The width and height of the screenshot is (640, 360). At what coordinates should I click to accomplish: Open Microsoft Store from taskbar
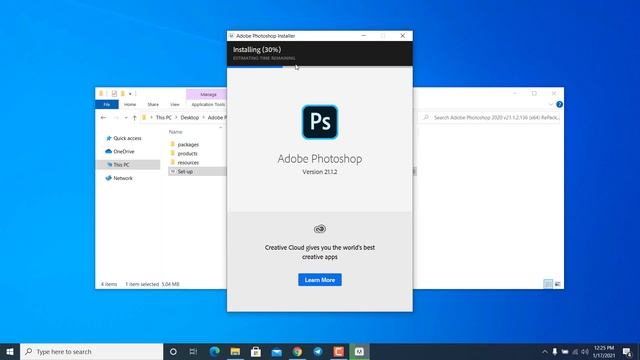[x=256, y=352]
